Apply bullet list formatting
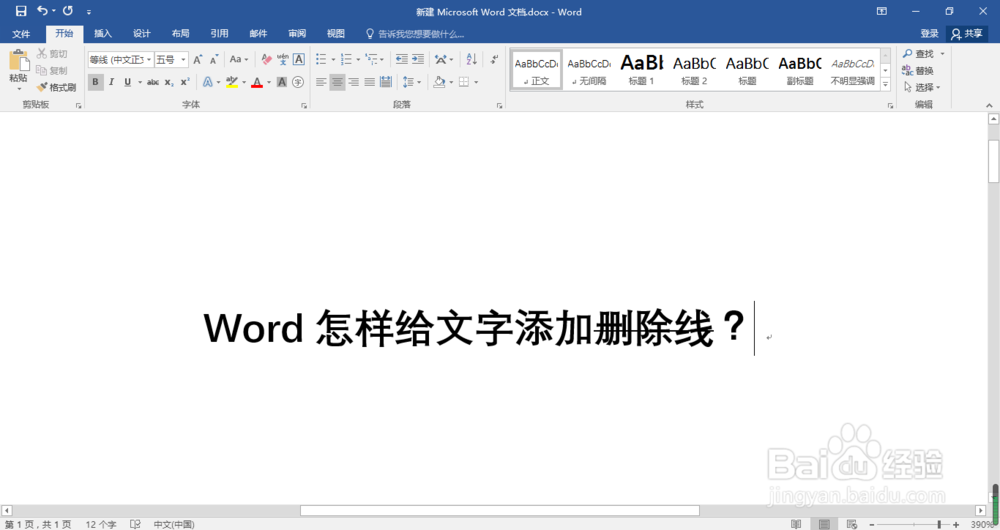The width and height of the screenshot is (1000, 530). pos(321,59)
